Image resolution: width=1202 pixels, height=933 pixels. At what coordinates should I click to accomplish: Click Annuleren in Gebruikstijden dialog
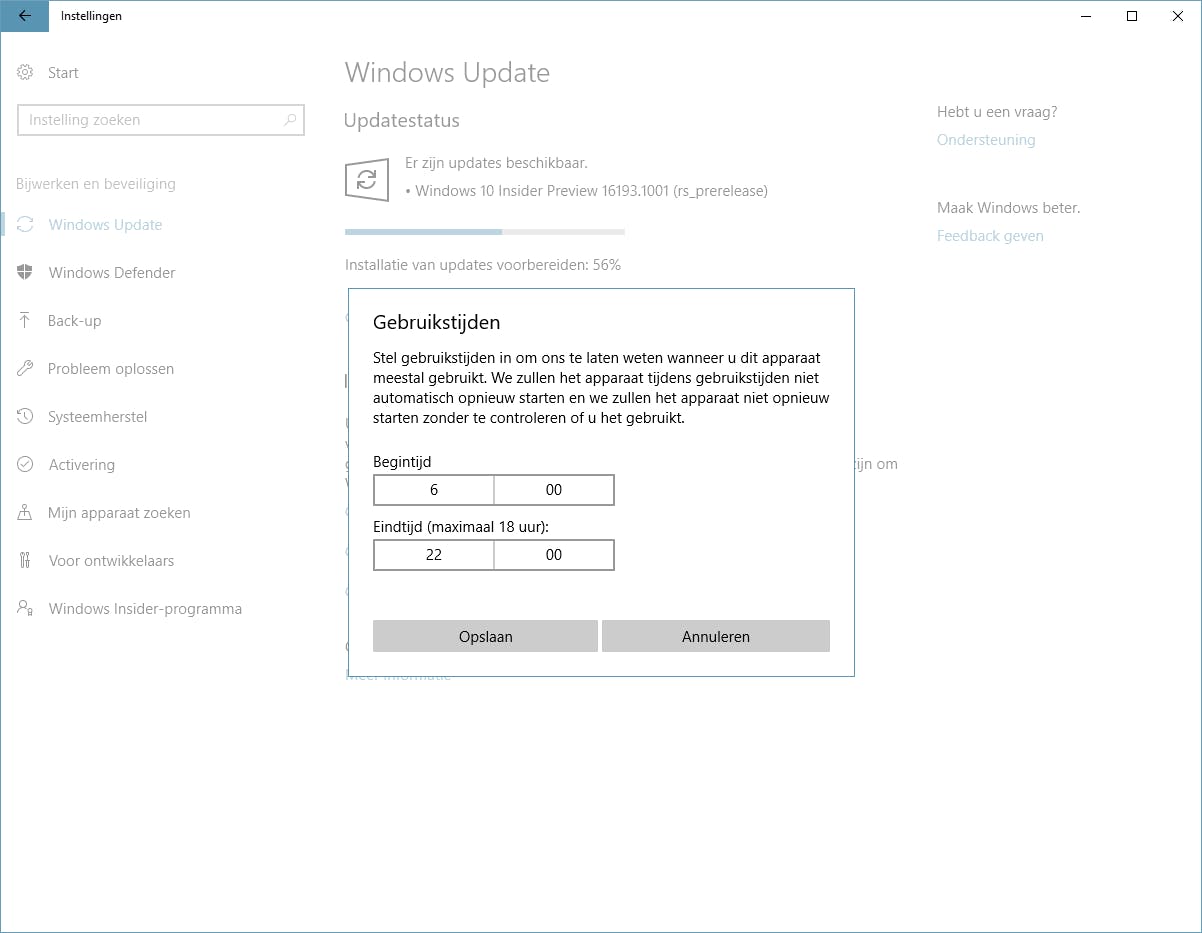716,636
